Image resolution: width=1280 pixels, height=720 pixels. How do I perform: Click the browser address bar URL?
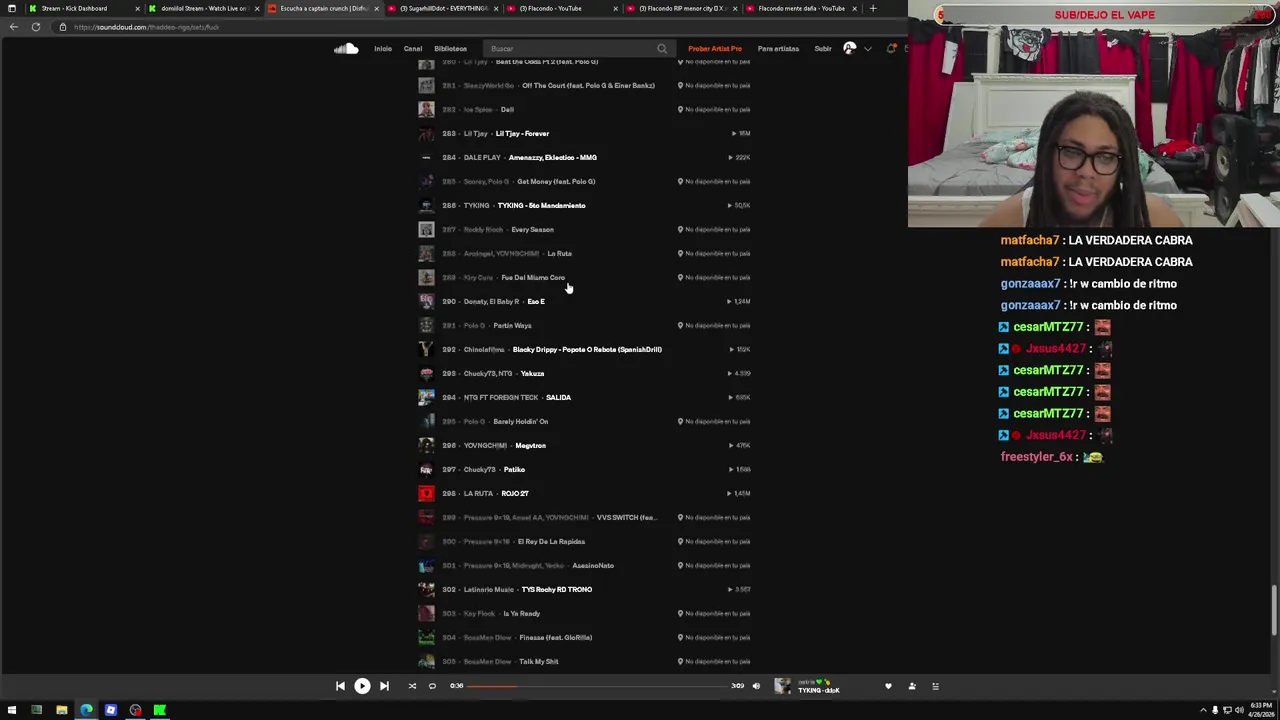[146, 27]
